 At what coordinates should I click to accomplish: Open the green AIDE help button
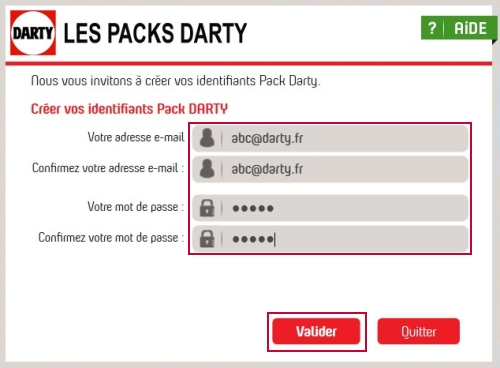click(459, 28)
